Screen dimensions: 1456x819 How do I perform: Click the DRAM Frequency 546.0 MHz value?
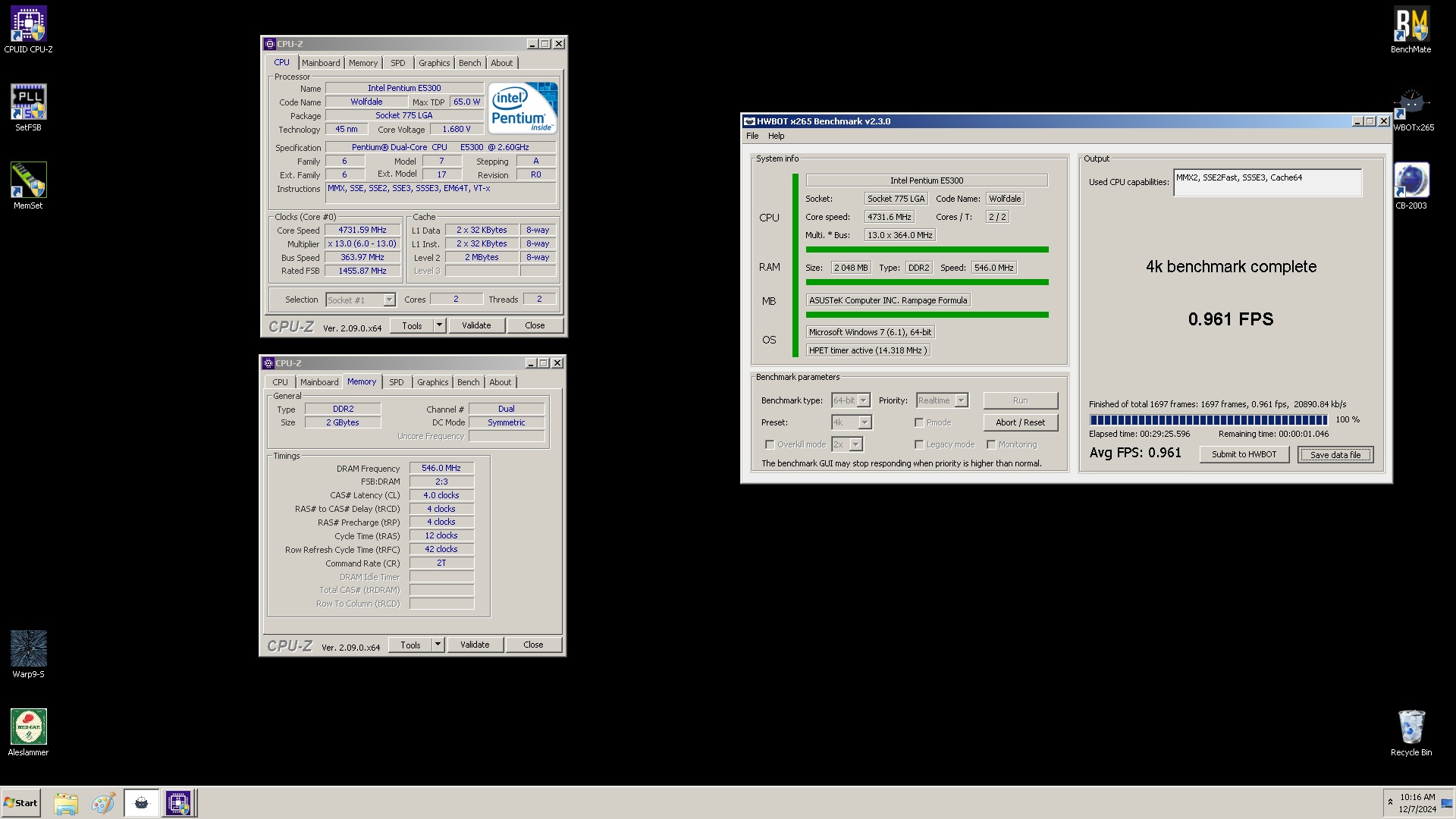(441, 468)
